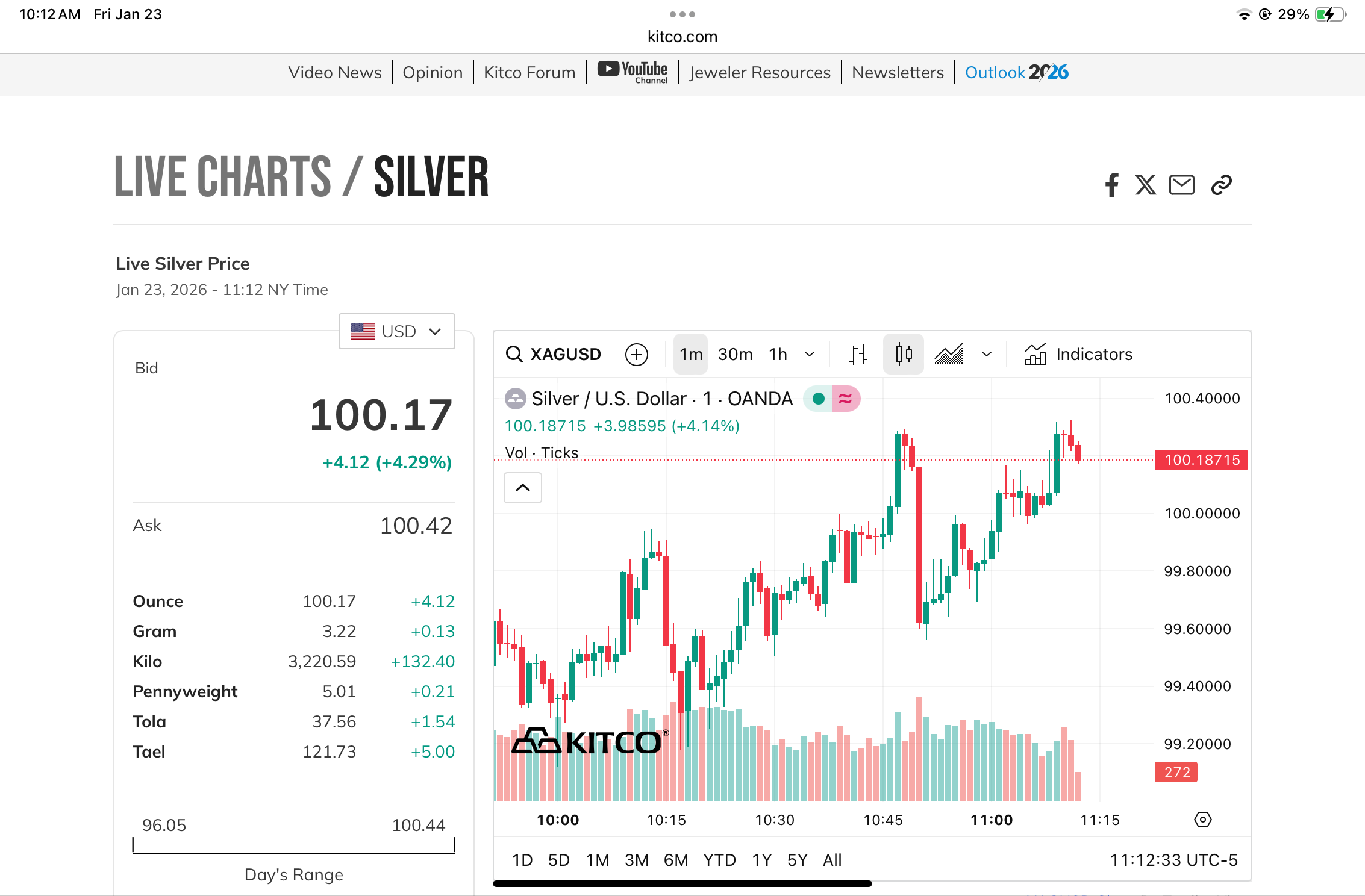This screenshot has height=896, width=1365.
Task: Toggle the 1m timeframe
Action: pyautogui.click(x=691, y=355)
